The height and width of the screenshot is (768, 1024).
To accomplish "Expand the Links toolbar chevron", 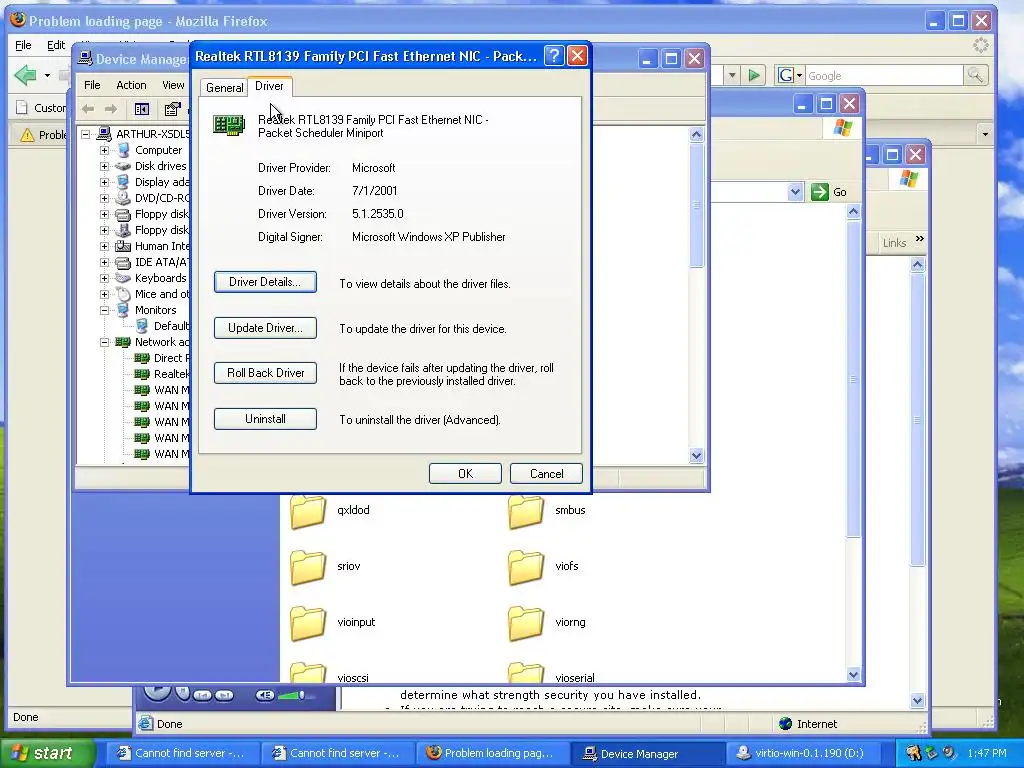I will point(920,239).
